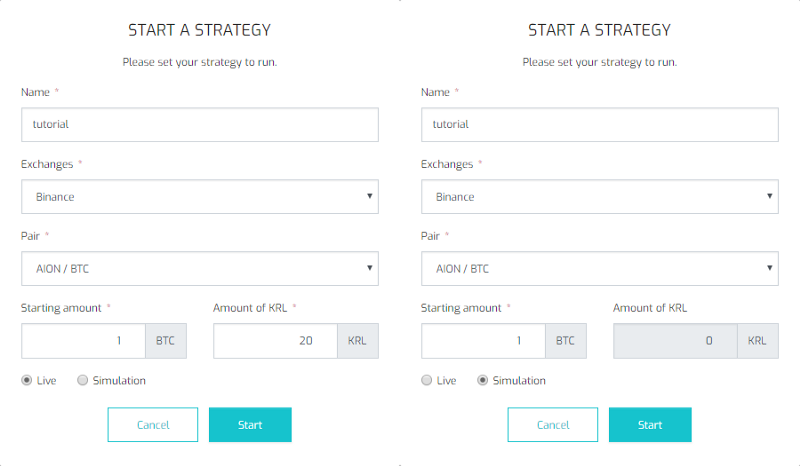Open AION / BTC pair dropdown in right form
The height and width of the screenshot is (466, 800).
(x=600, y=268)
